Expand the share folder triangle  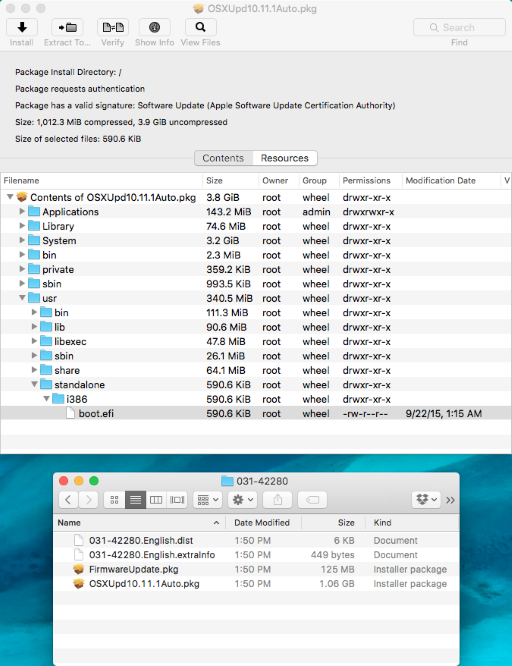point(34,370)
